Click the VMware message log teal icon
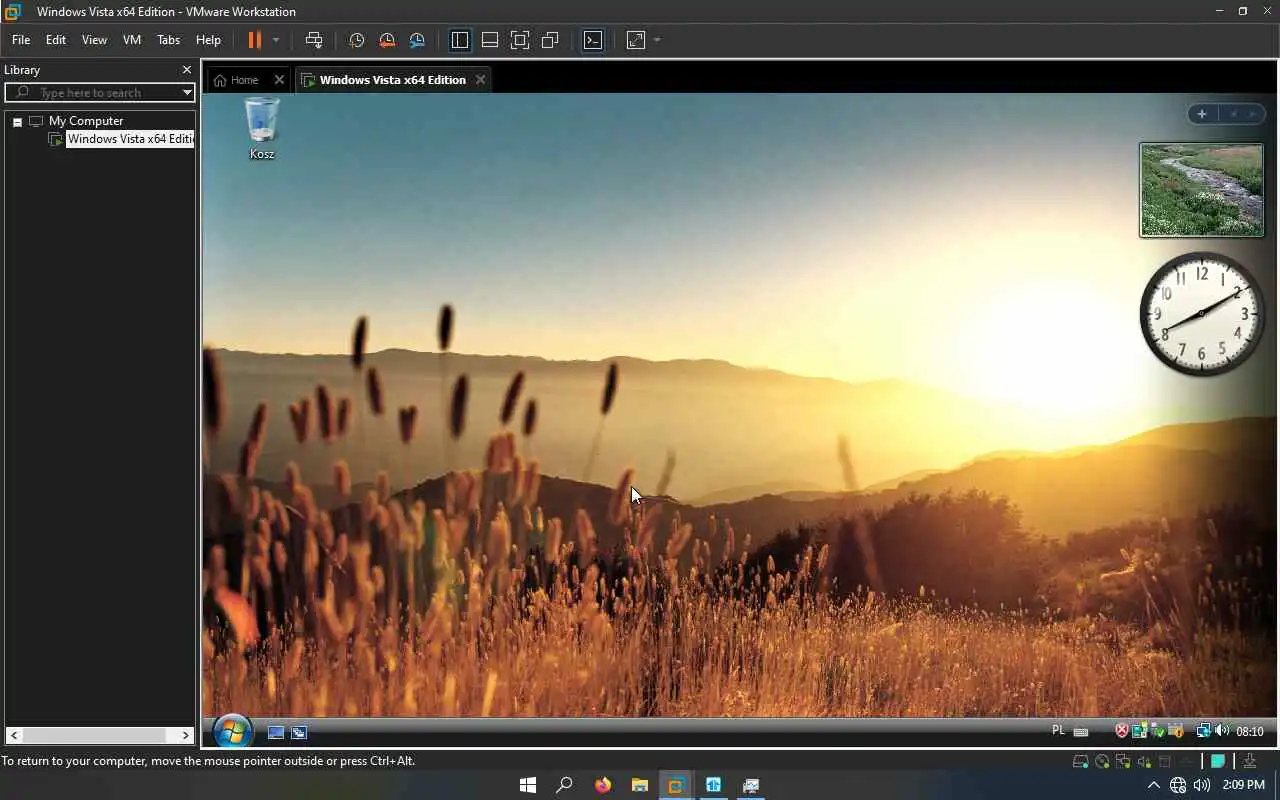Screen dimensions: 1280x800 [1218, 762]
